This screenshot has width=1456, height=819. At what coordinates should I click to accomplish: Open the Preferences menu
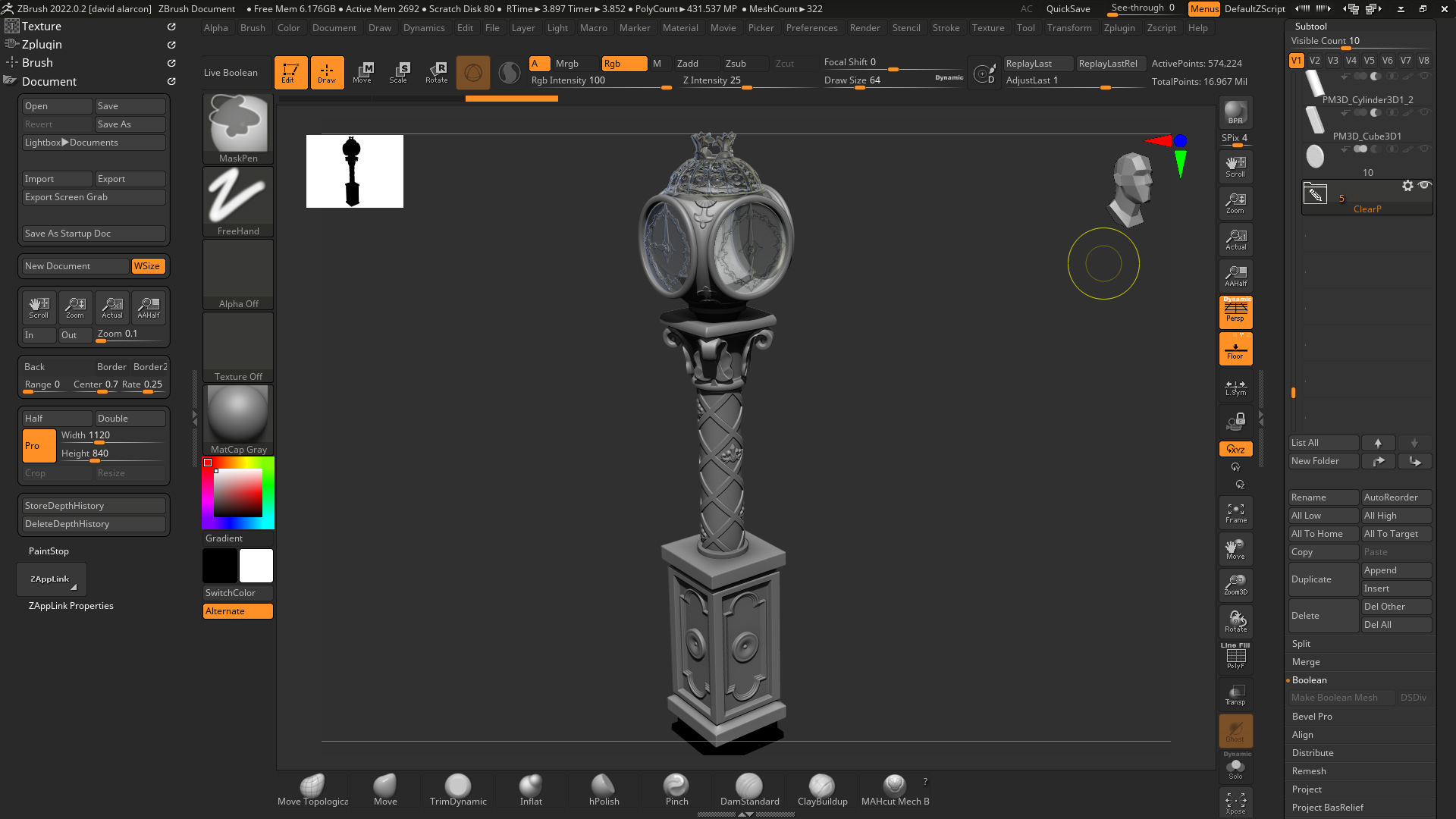point(811,28)
